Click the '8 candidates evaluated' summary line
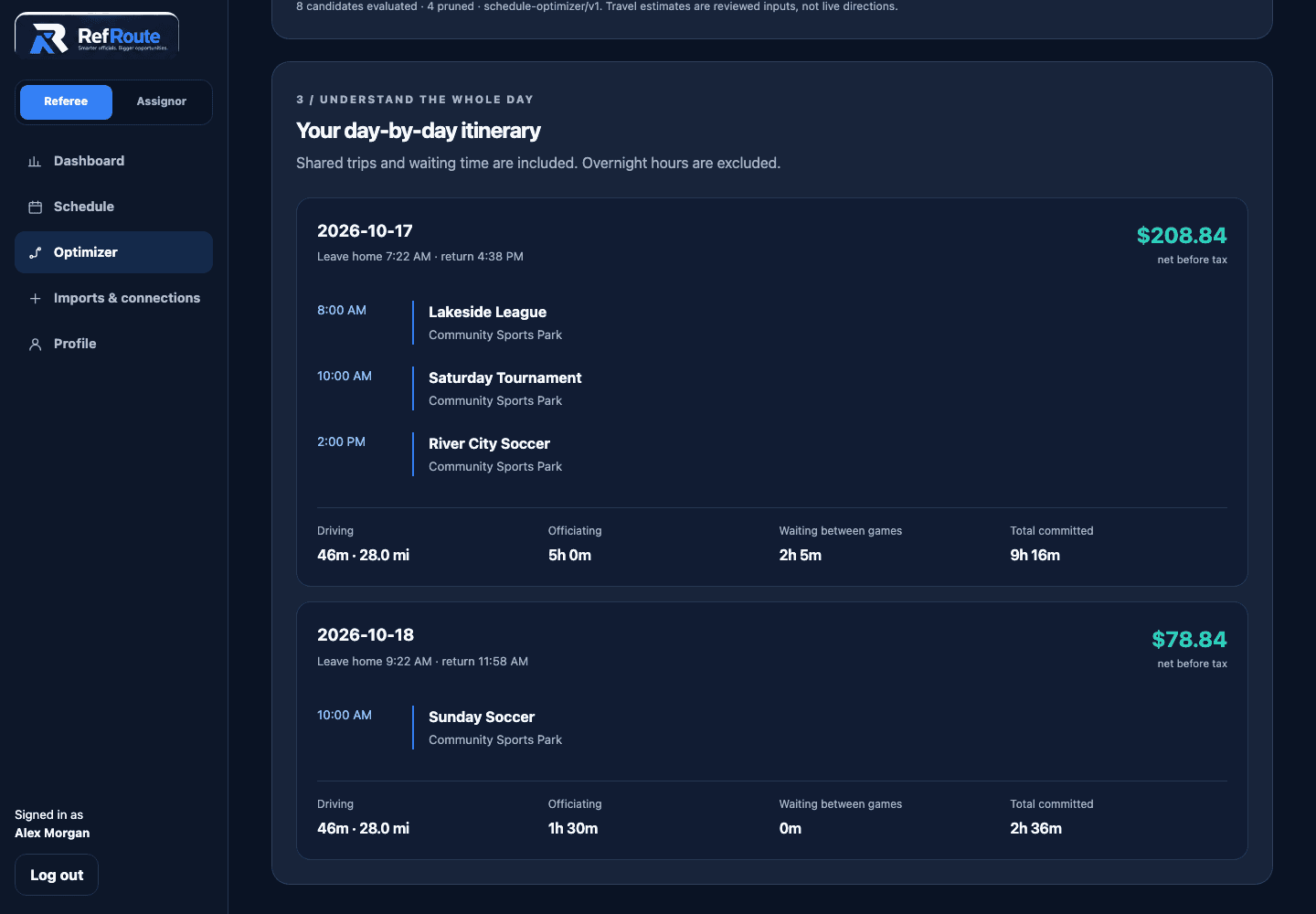The height and width of the screenshot is (914, 1316). point(597,6)
